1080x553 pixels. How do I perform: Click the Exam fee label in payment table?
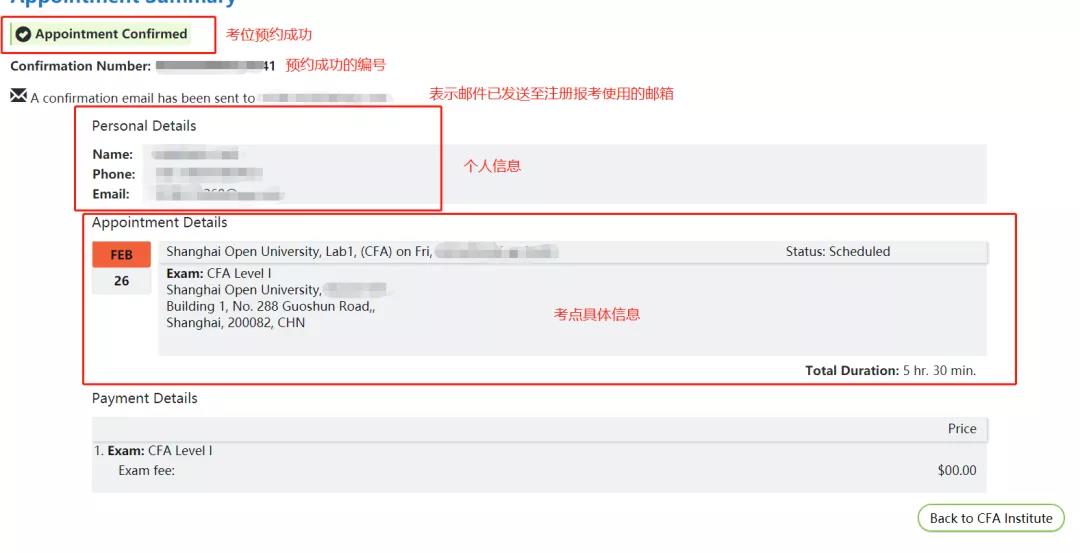pos(147,471)
